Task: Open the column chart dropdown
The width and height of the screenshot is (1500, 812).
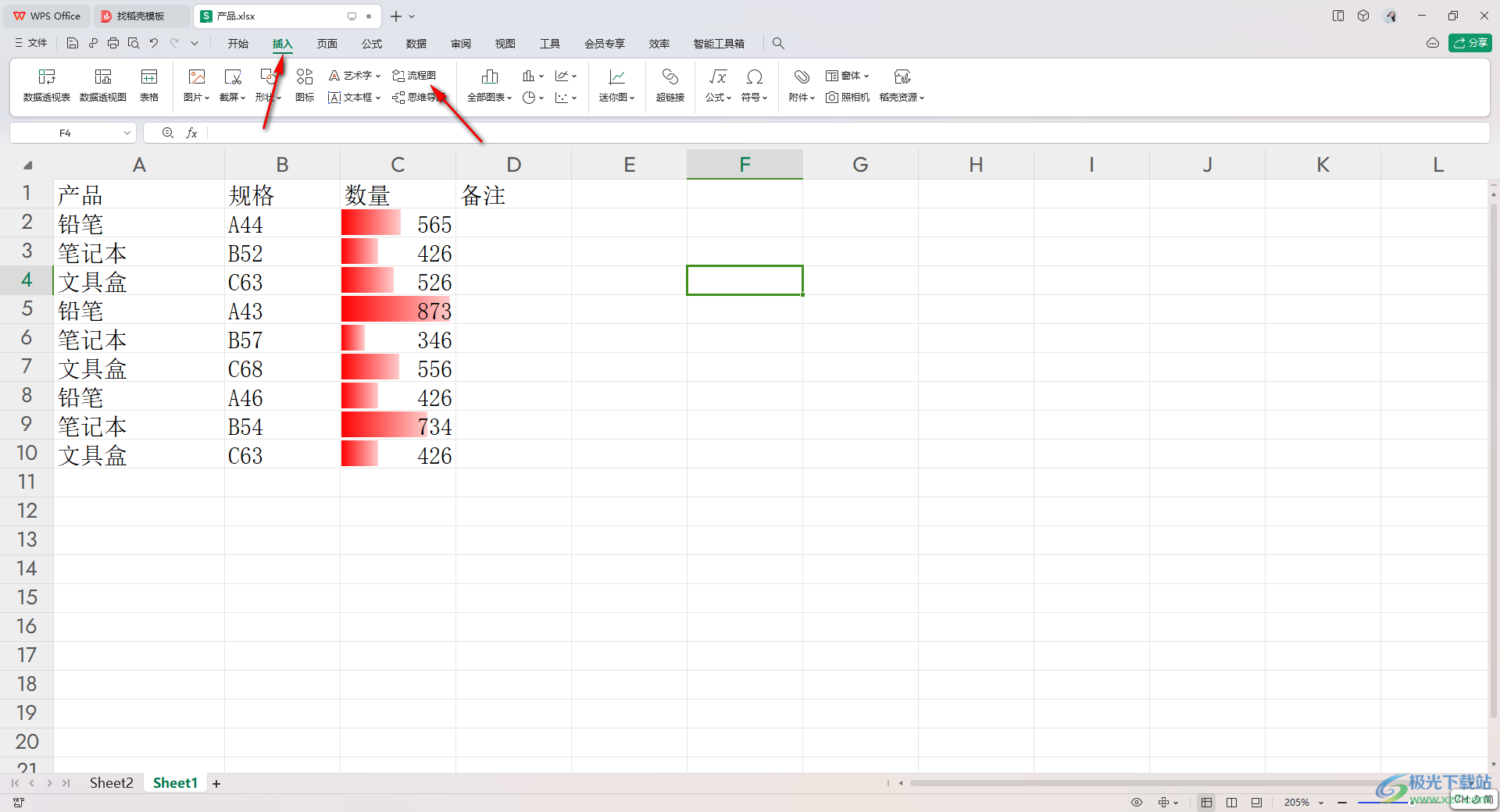Action: pos(533,76)
